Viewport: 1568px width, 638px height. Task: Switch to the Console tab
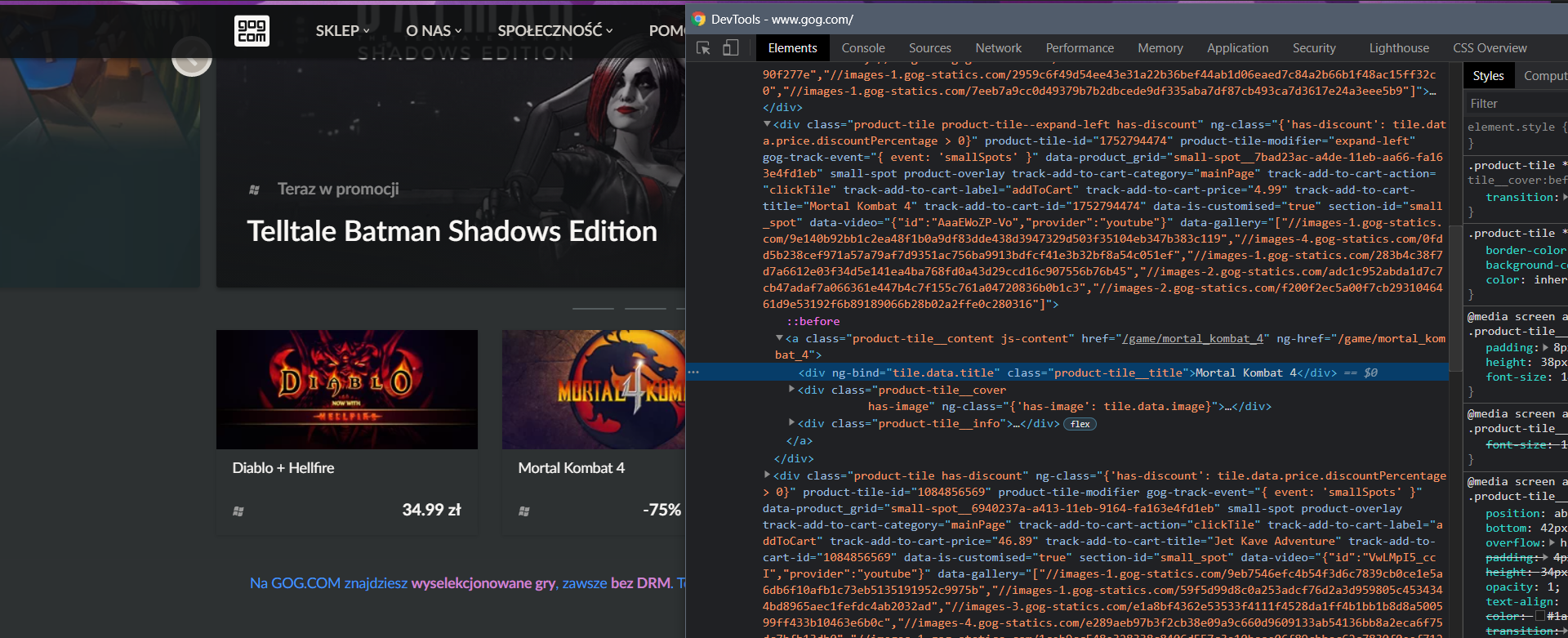(863, 48)
